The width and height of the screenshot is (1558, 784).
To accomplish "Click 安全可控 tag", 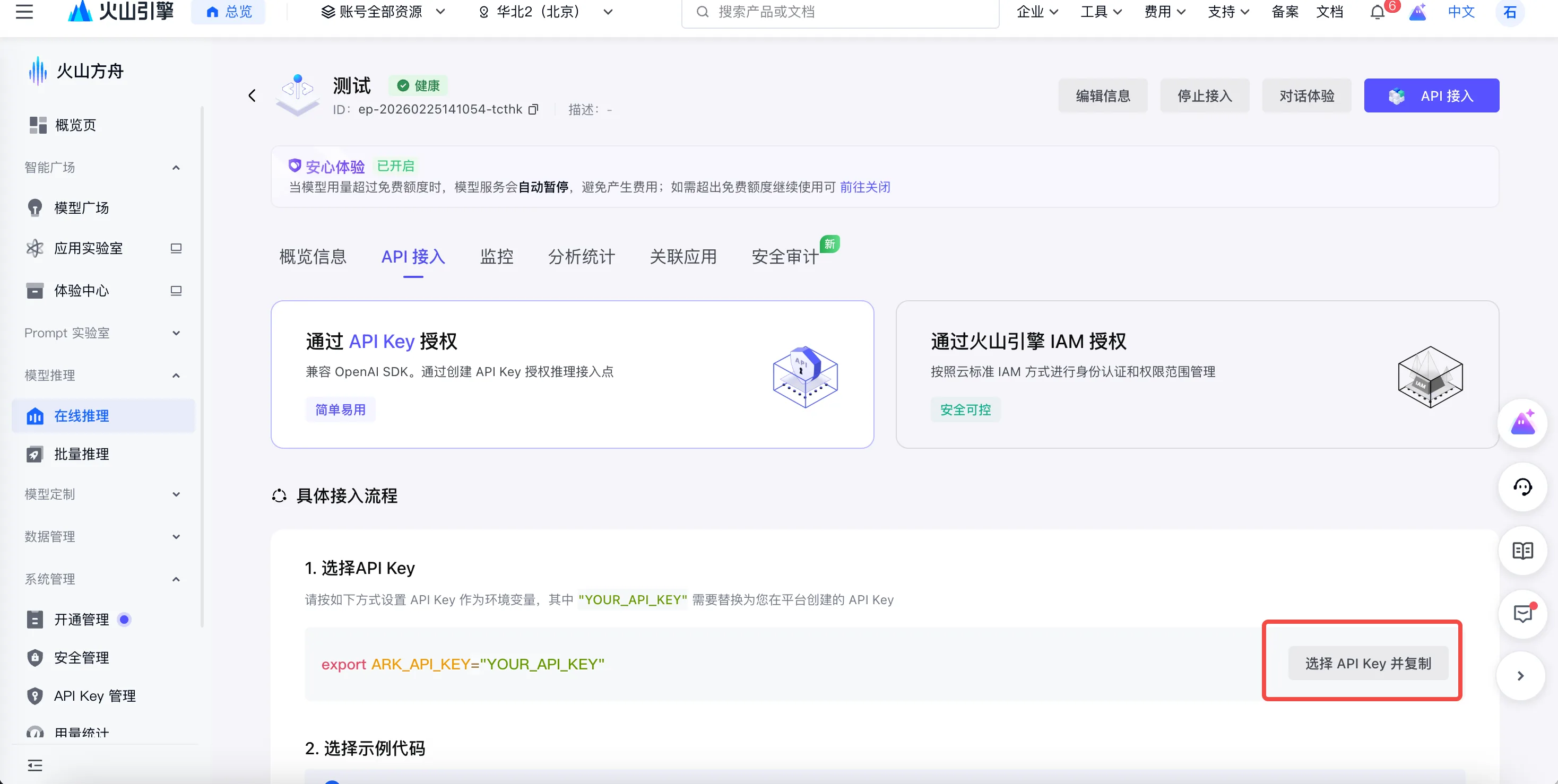I will [965, 410].
